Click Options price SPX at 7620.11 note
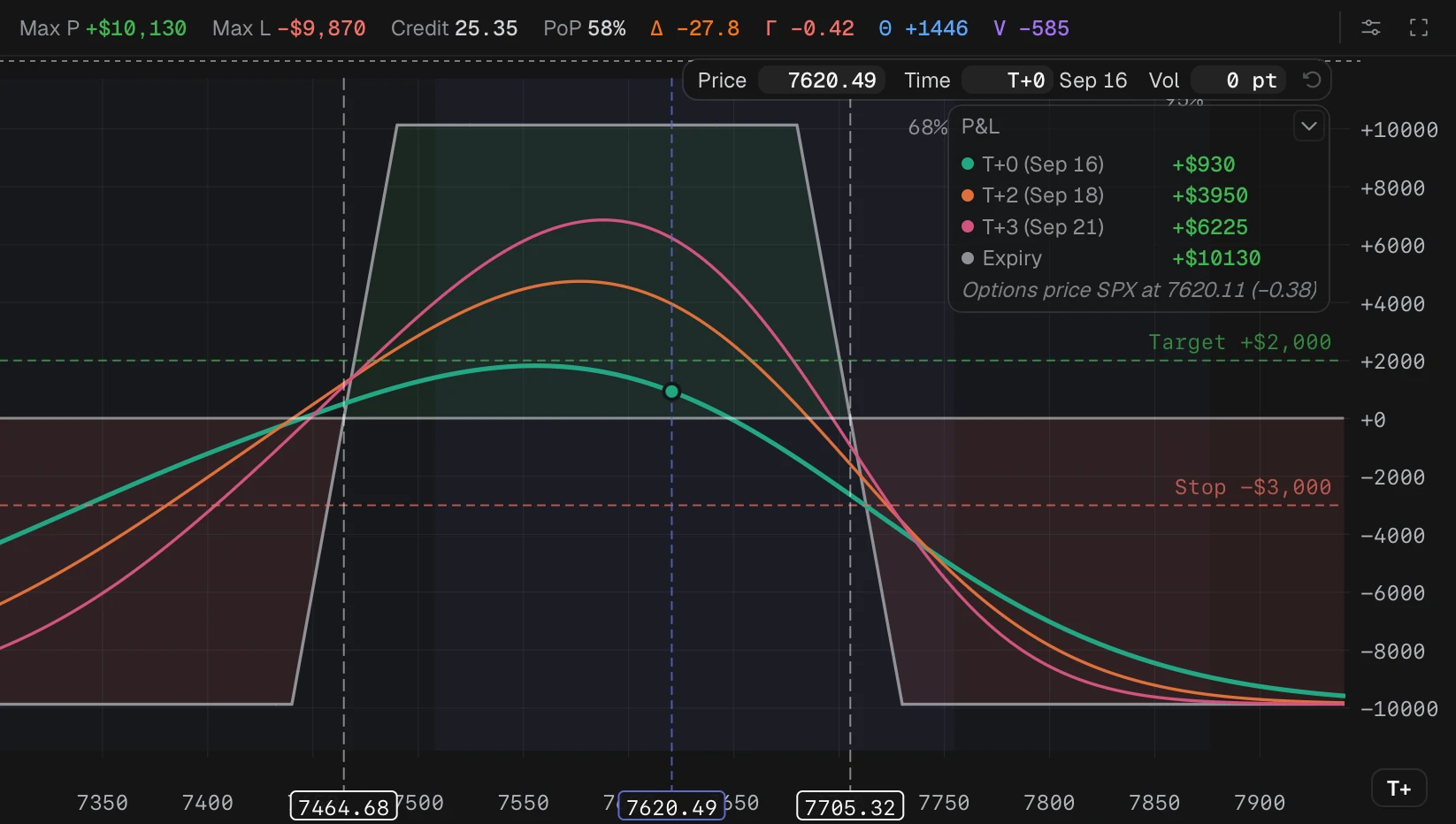This screenshot has height=824, width=1456. (x=1139, y=290)
